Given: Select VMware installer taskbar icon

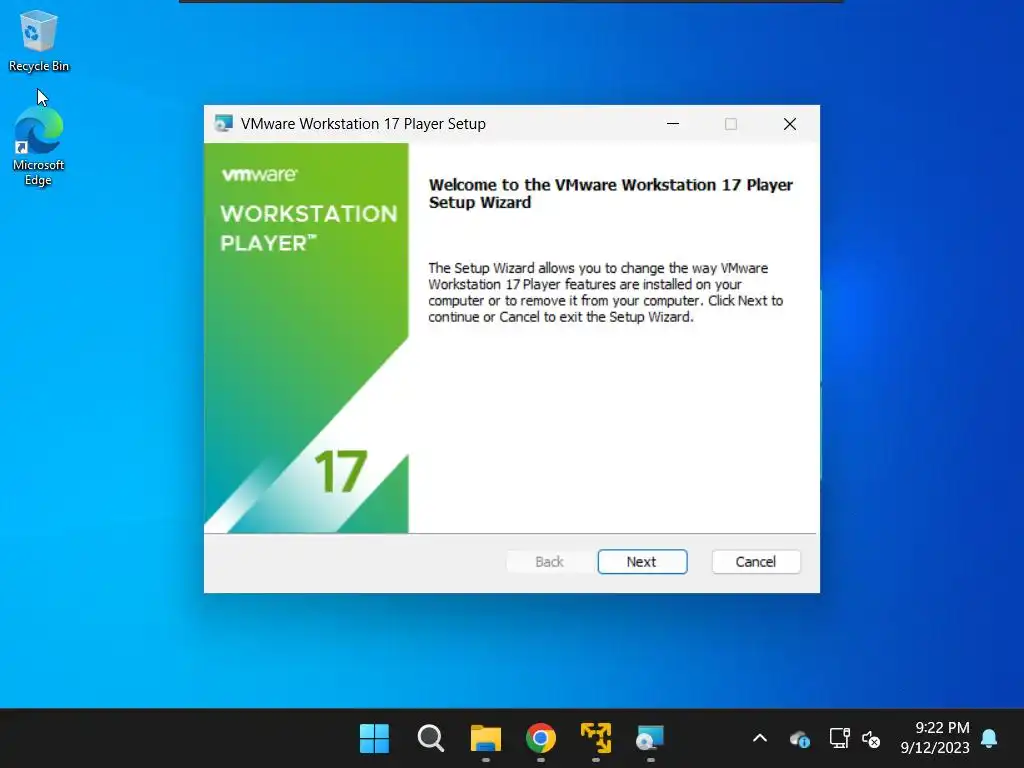Looking at the screenshot, I should tap(650, 739).
